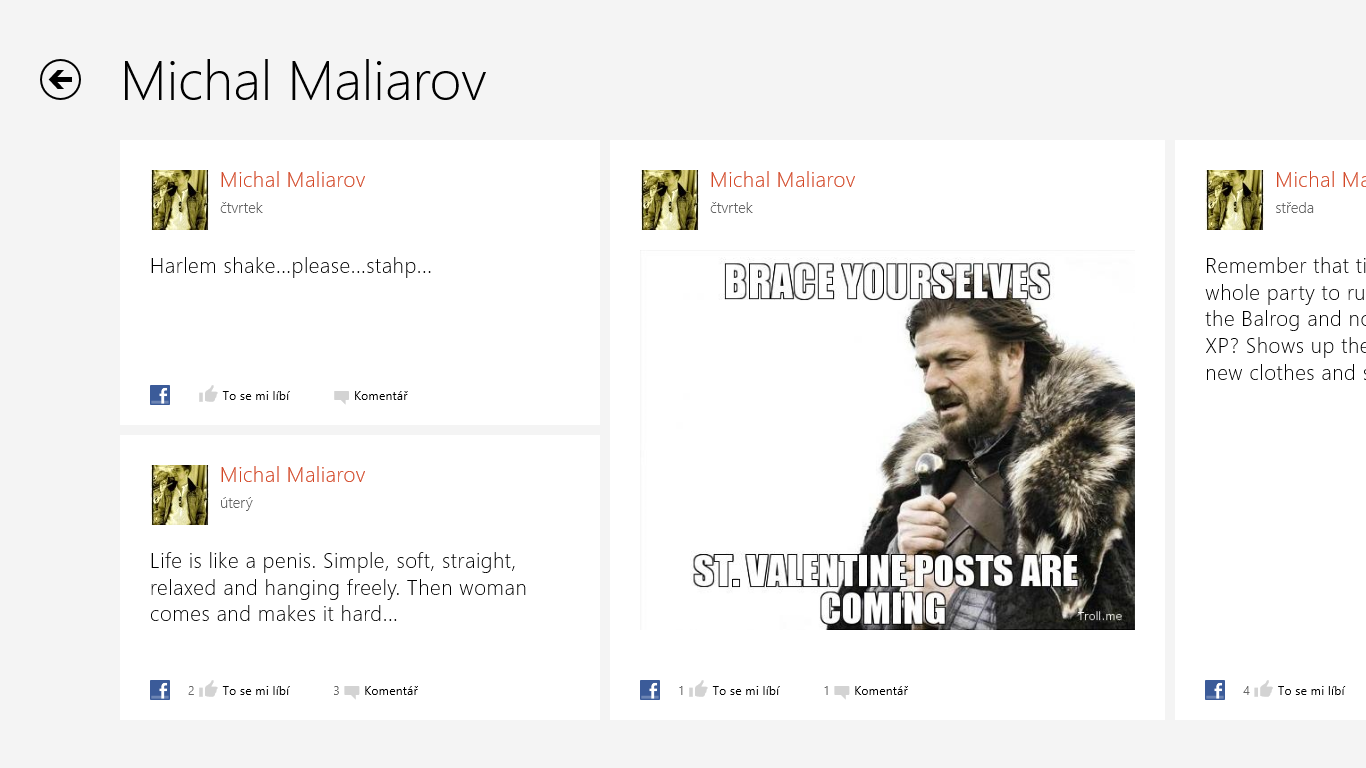Open Facebook icon under Brace Yourselves meme
Image resolution: width=1366 pixels, height=768 pixels.
point(650,690)
